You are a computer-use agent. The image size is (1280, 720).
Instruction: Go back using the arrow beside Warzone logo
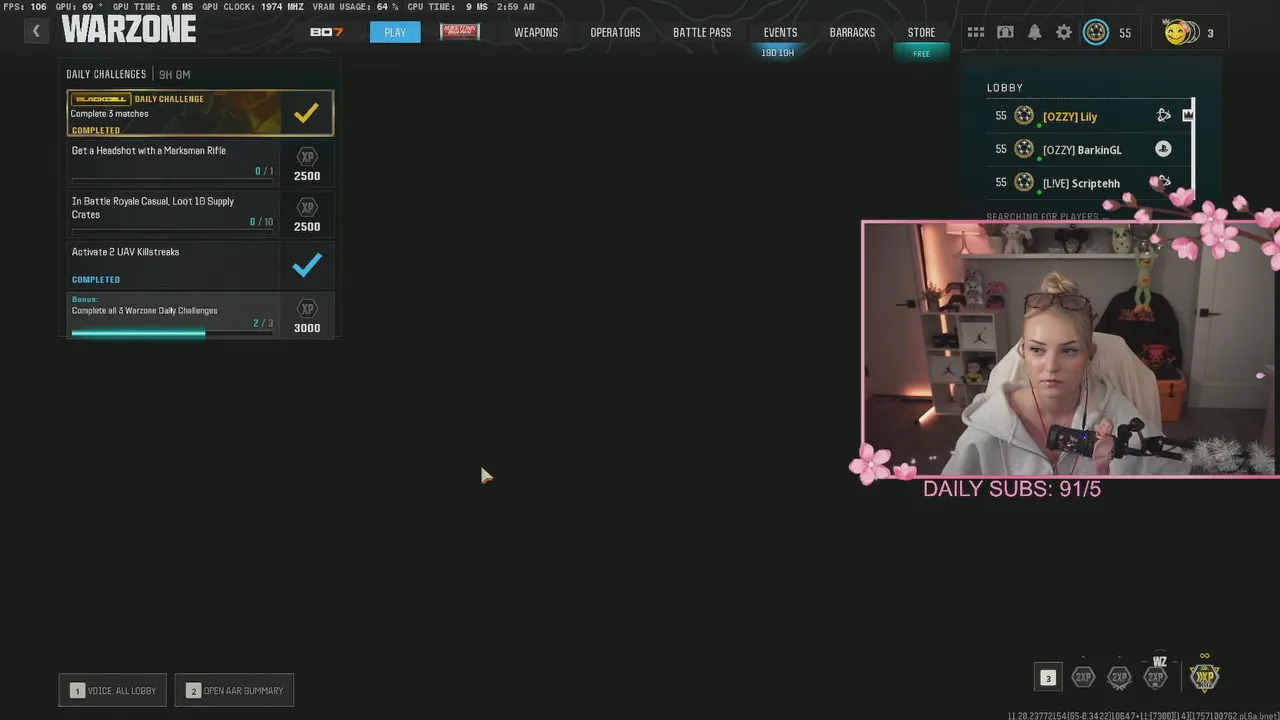pyautogui.click(x=36, y=31)
